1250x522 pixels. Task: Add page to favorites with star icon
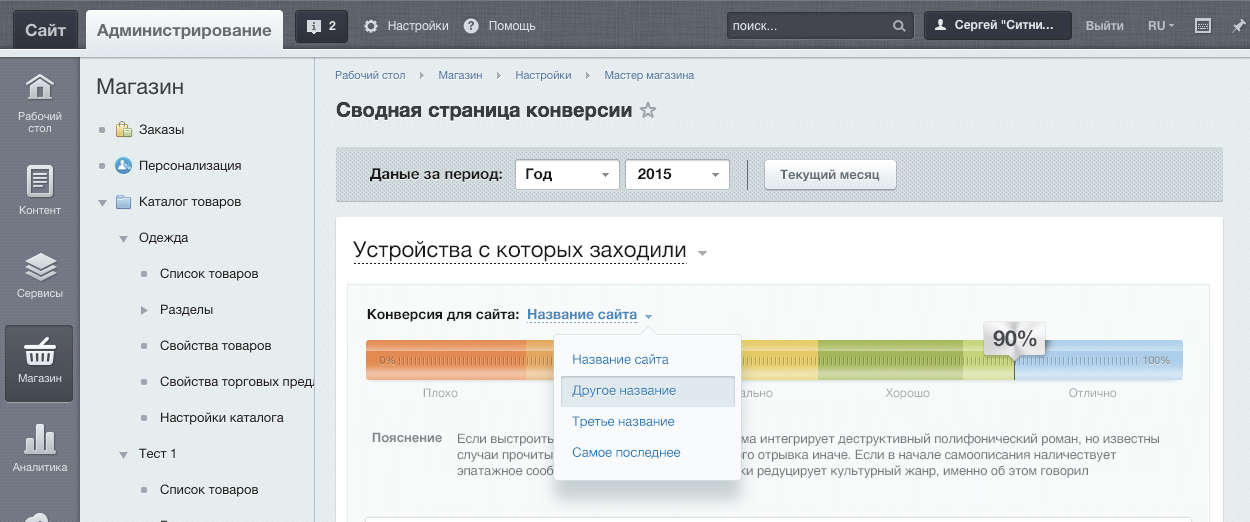tap(648, 111)
